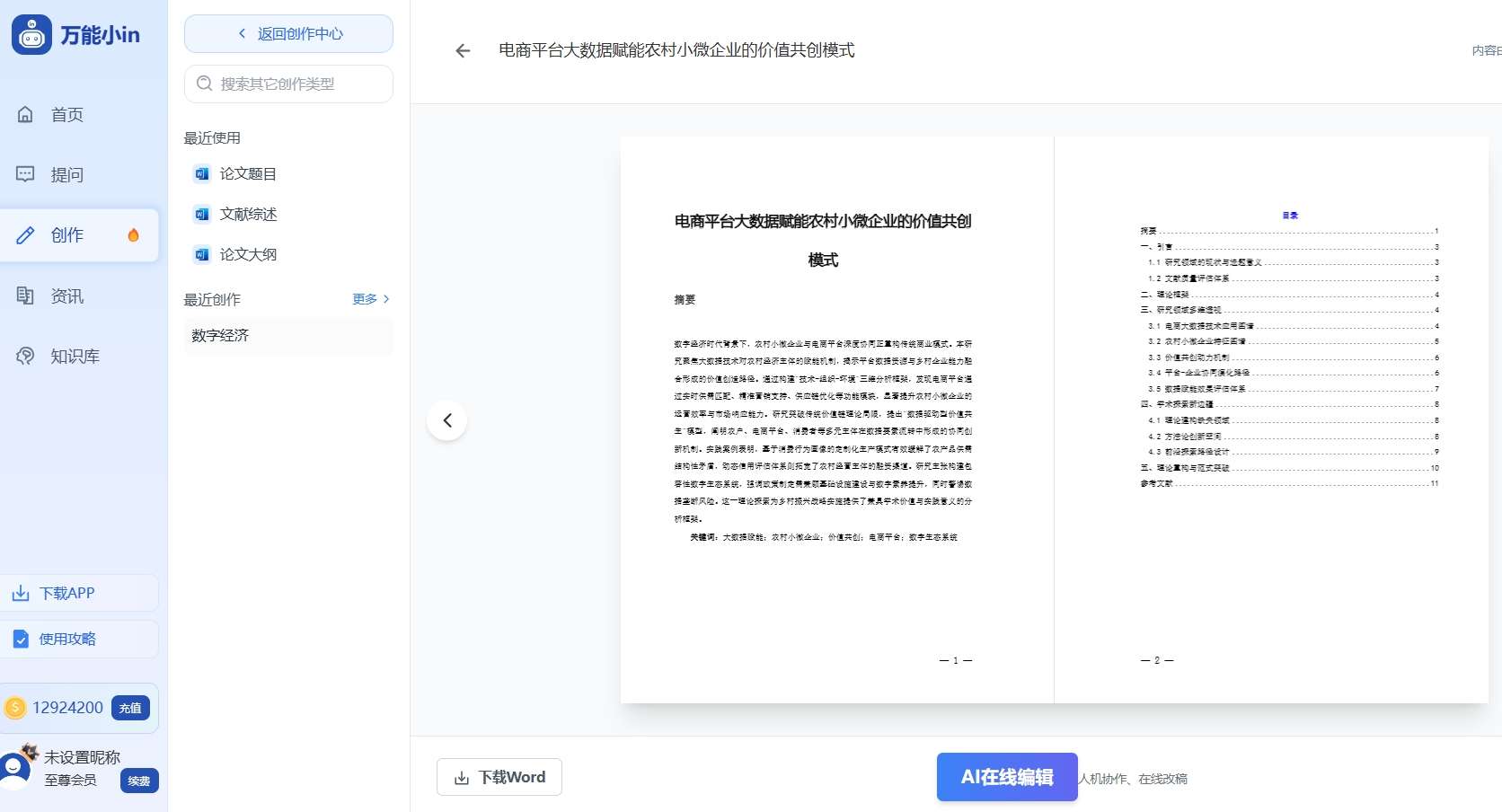The image size is (1502, 812).
Task: Select the 数字经济 recent creation
Action: tap(218, 335)
